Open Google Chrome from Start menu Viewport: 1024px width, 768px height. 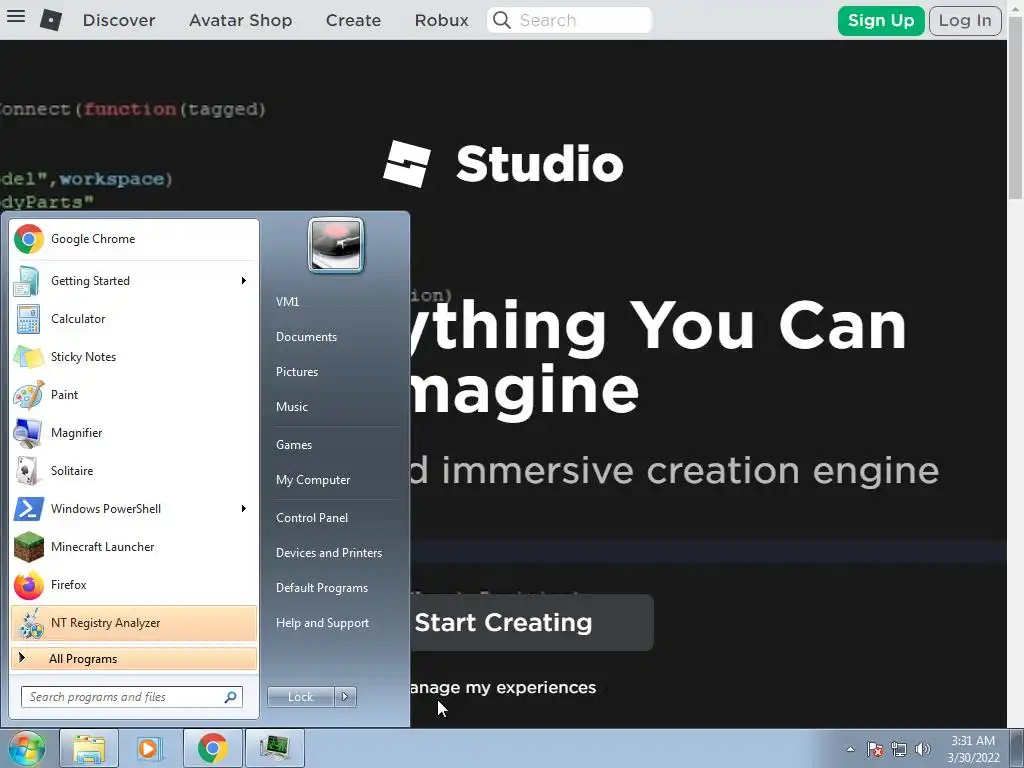(x=134, y=239)
